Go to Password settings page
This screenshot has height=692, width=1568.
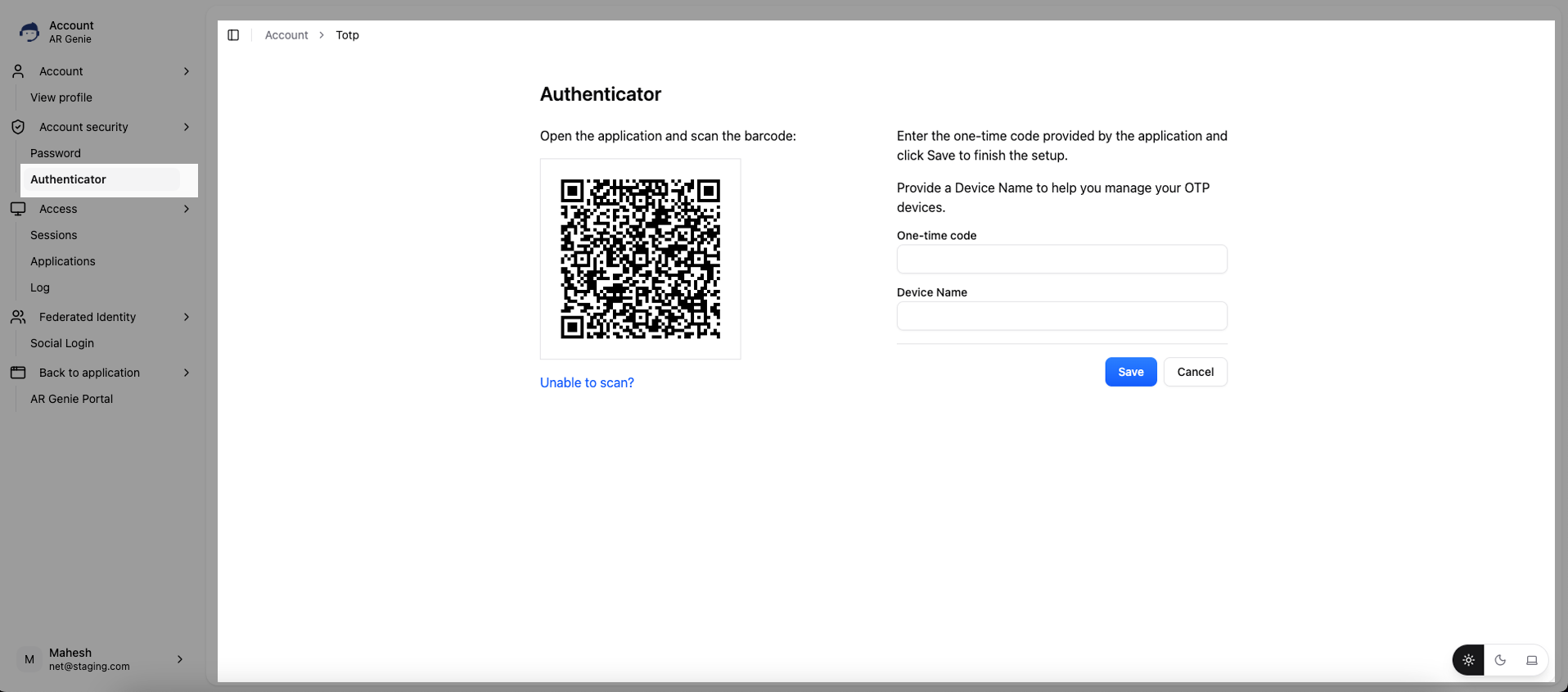tap(56, 153)
